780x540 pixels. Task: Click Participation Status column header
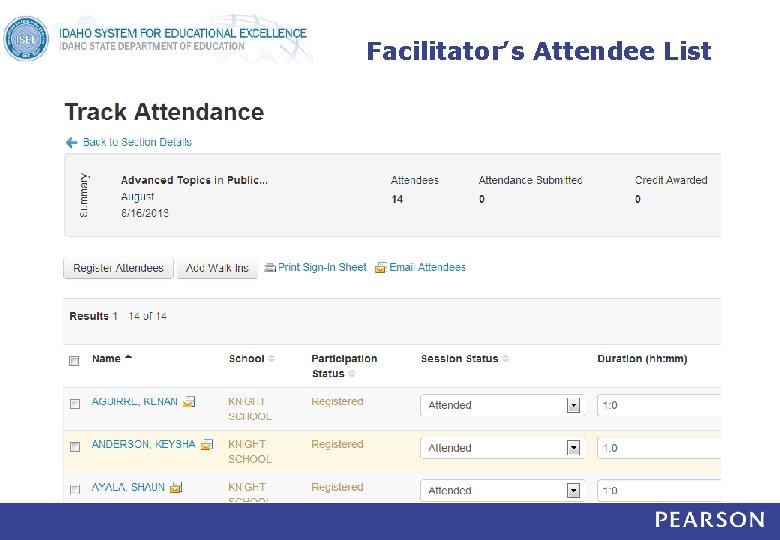pyautogui.click(x=344, y=366)
